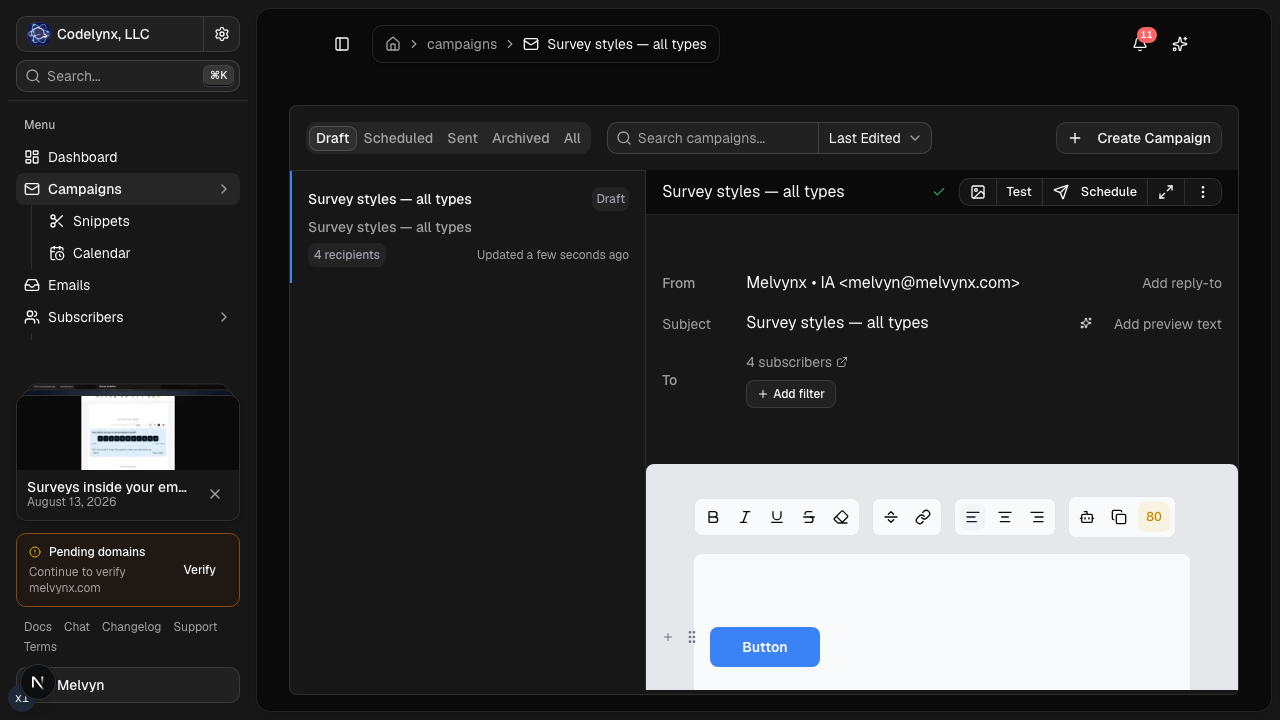This screenshot has width=1280, height=720.
Task: Click Add reply-to
Action: tap(1182, 283)
